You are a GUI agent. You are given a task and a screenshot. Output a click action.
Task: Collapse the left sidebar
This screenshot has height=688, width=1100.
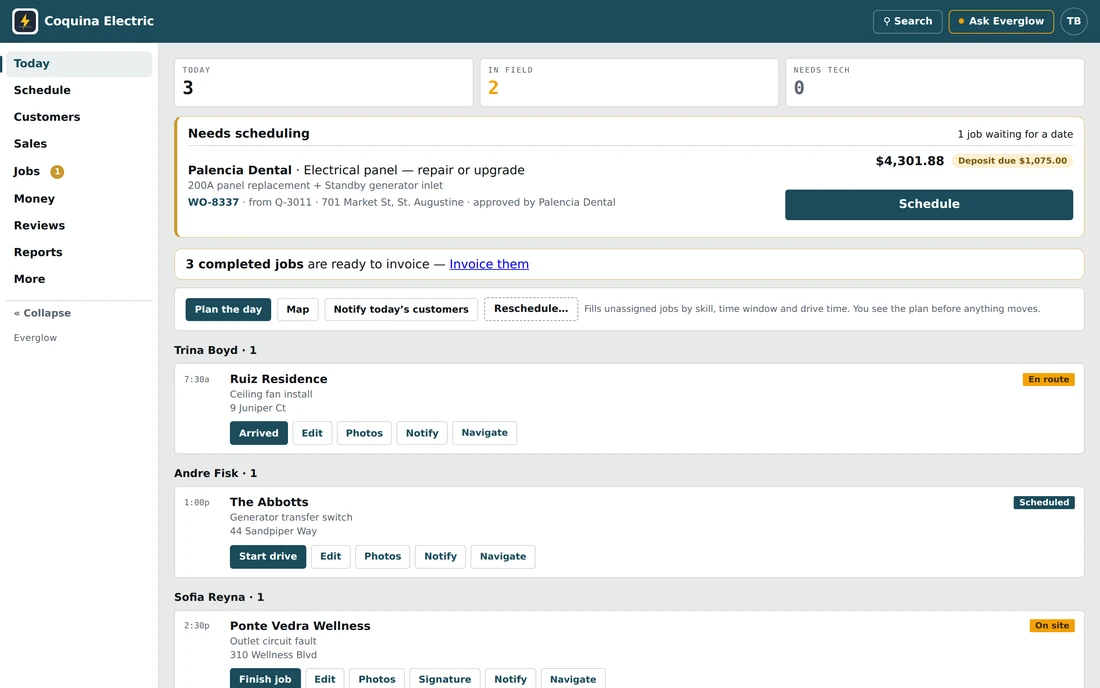42,313
